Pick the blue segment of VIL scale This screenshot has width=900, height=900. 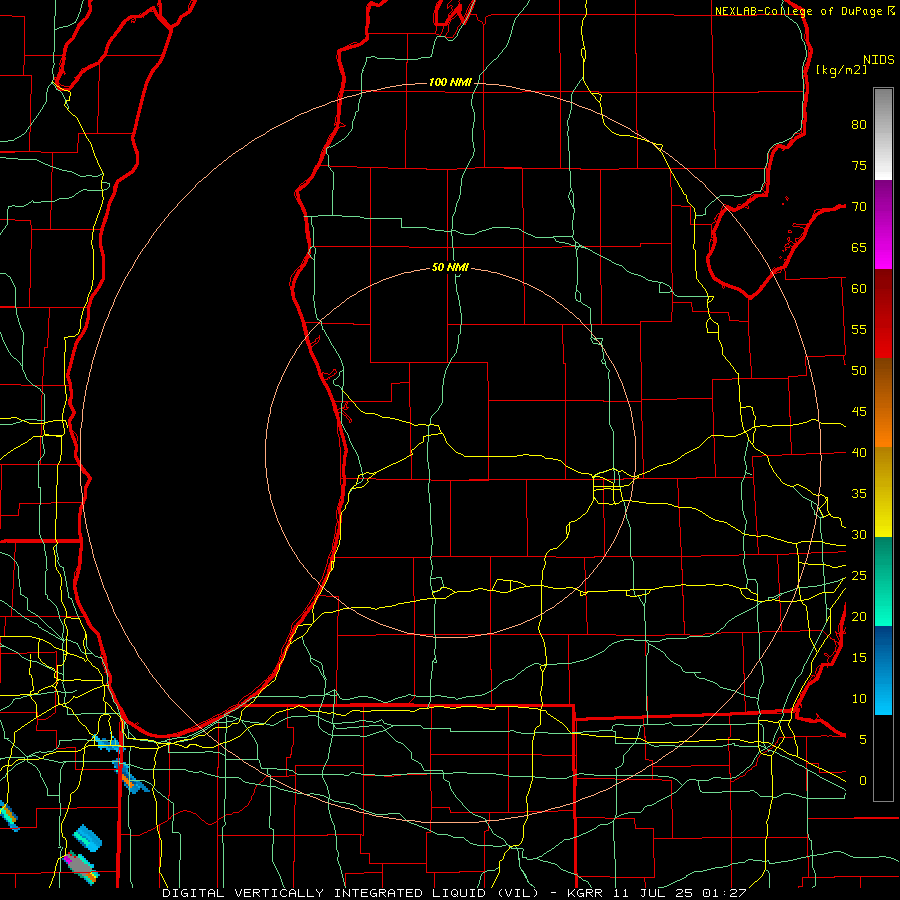[883, 670]
